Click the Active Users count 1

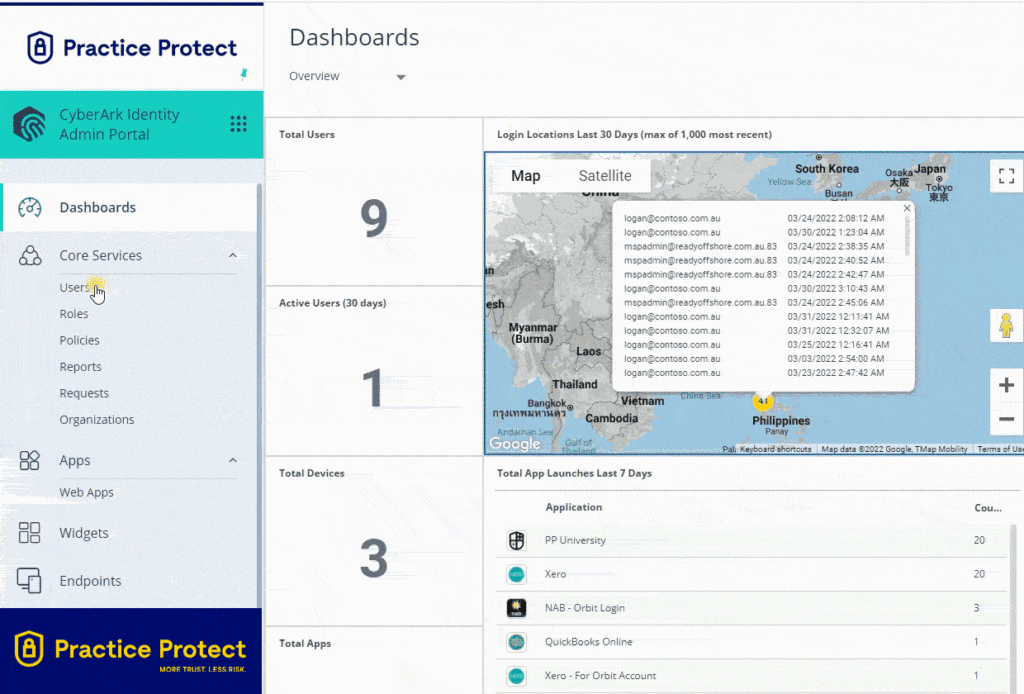[372, 388]
